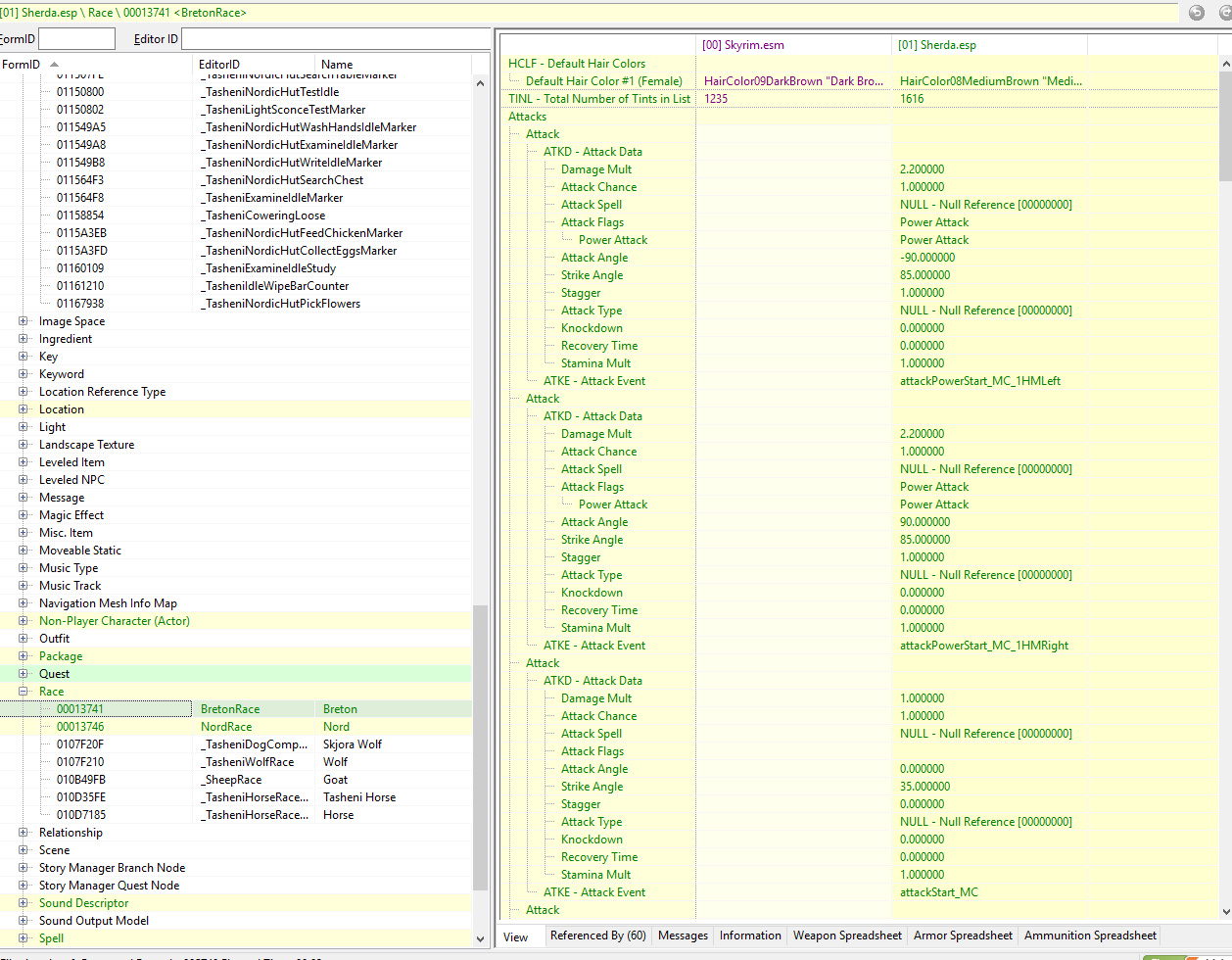
Task: Collapse the Attacks node in record view
Action: click(528, 117)
